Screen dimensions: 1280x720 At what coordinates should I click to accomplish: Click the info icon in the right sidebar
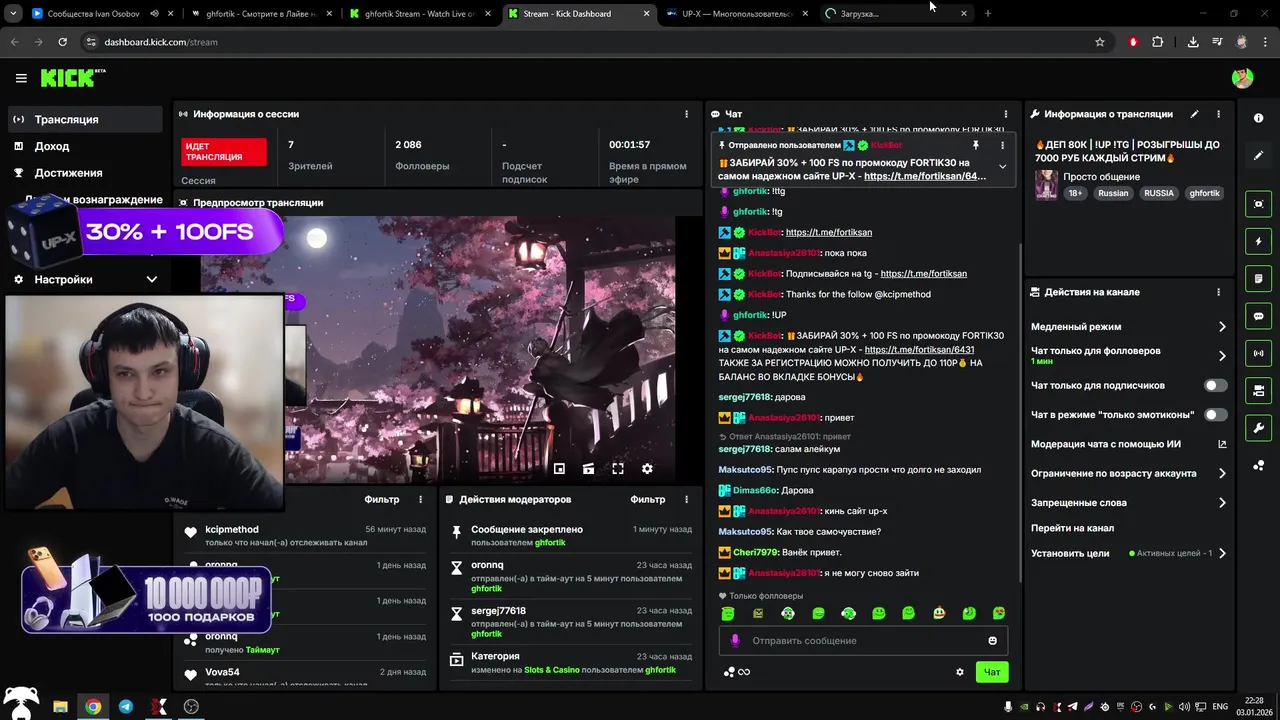1258,118
